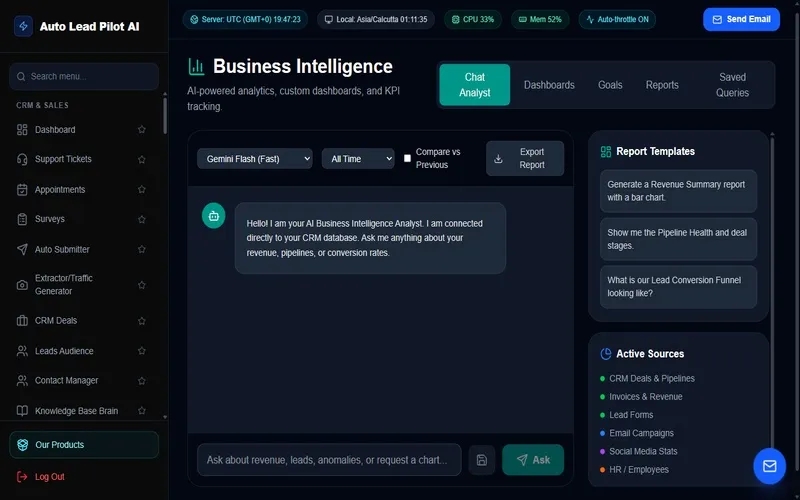Click the Surveys clipboard icon
Image resolution: width=800 pixels, height=500 pixels.
coord(22,219)
